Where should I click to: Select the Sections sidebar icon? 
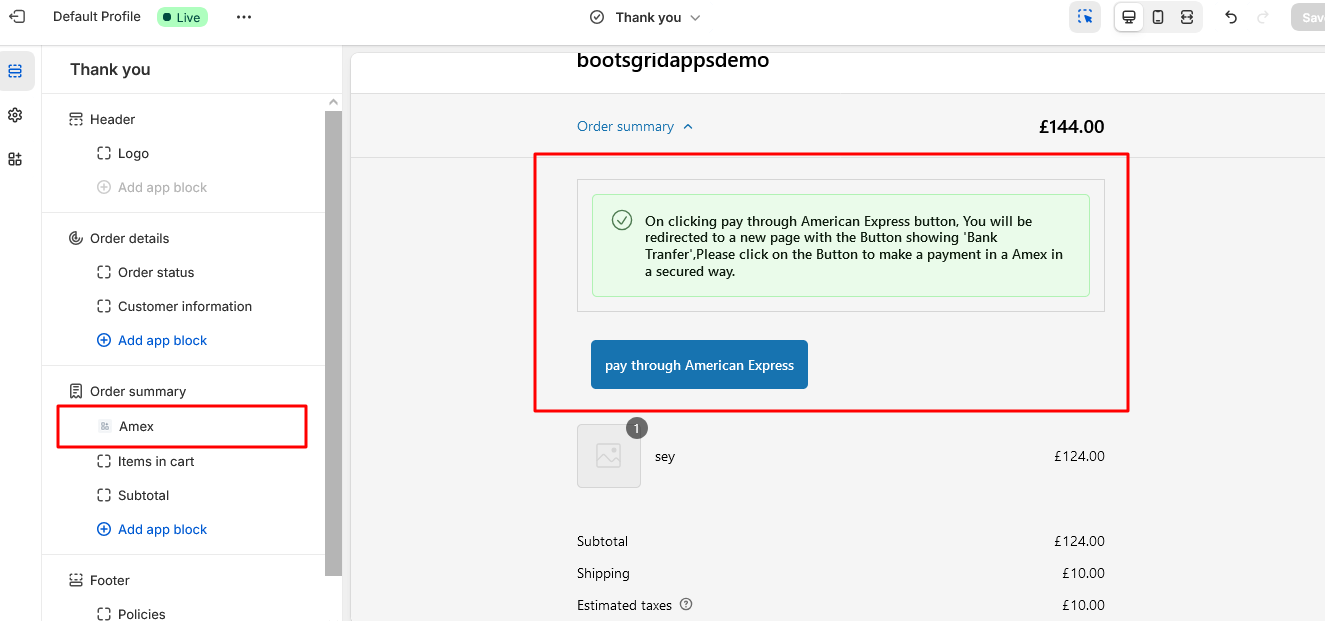click(x=15, y=71)
